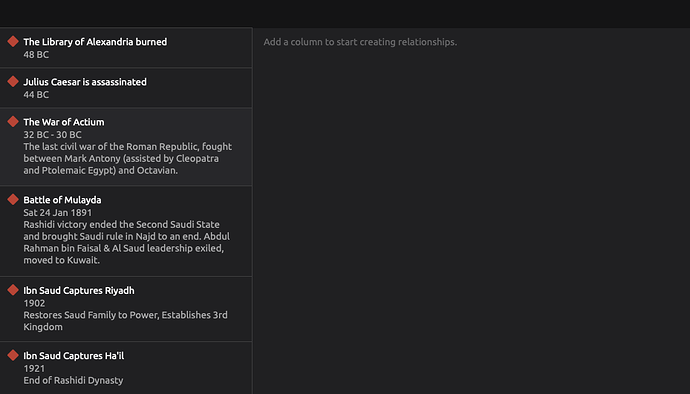
Task: Click the '32 BC - 30 BC' date range
Action: click(52, 135)
